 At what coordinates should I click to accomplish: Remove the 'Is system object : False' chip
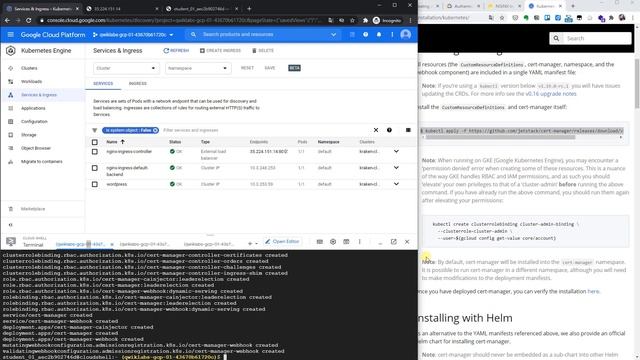click(x=156, y=130)
